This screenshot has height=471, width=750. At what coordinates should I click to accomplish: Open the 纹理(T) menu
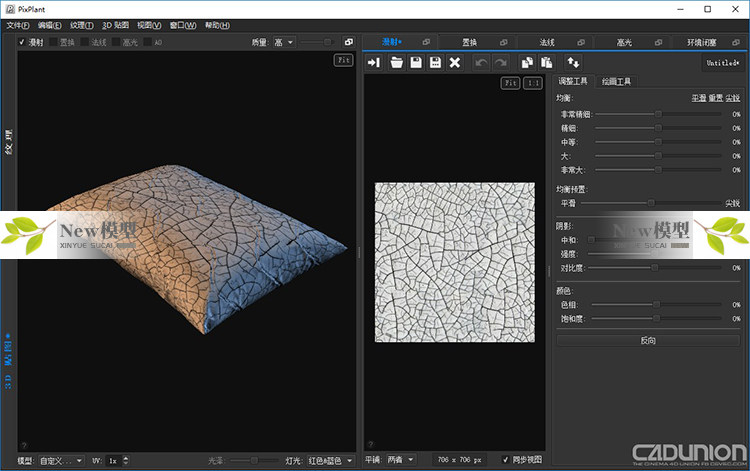[x=81, y=25]
